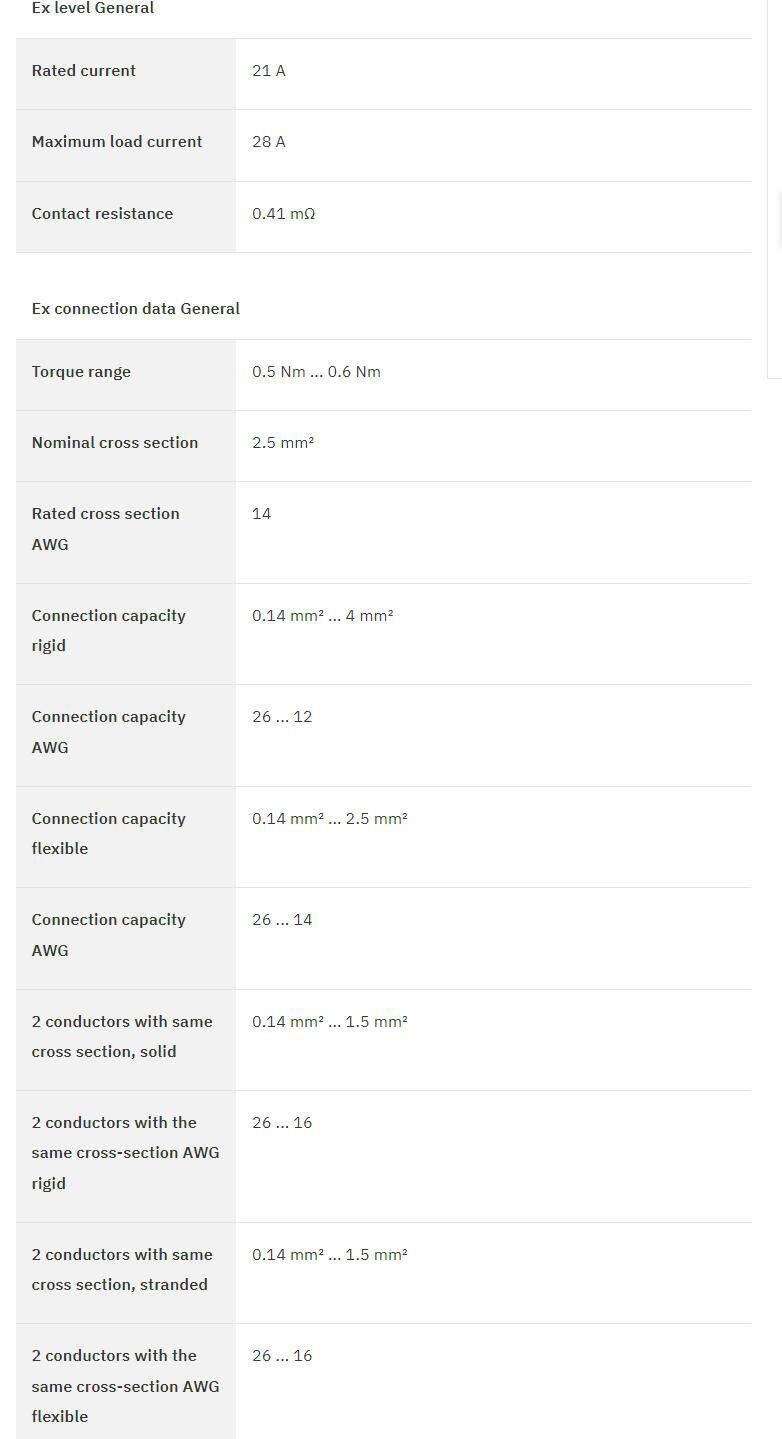782x1439 pixels.
Task: Select the 0.14 mm² ... 4 mm² value
Action: click(x=322, y=616)
